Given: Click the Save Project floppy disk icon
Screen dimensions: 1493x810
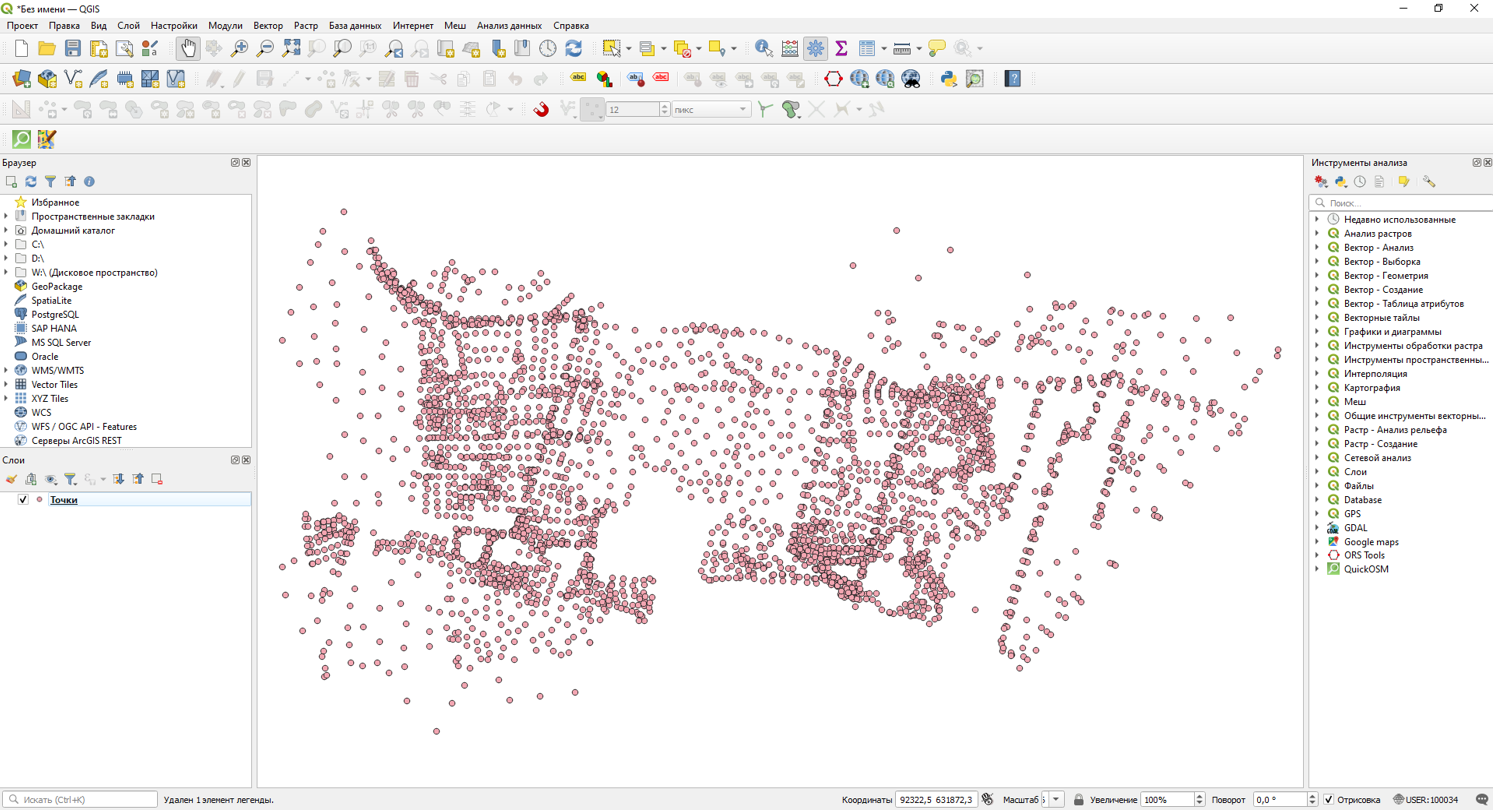Looking at the screenshot, I should (73, 48).
